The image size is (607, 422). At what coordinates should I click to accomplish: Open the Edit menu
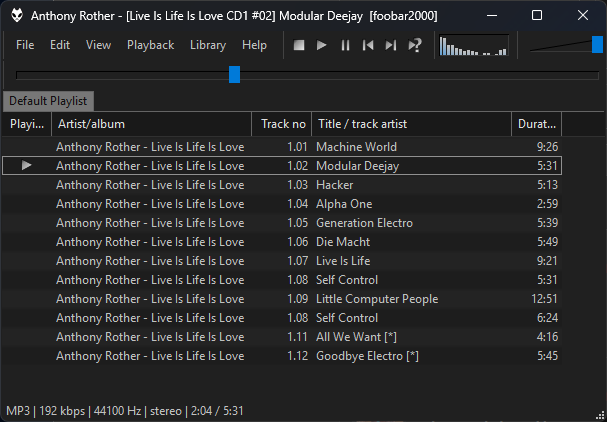(60, 45)
